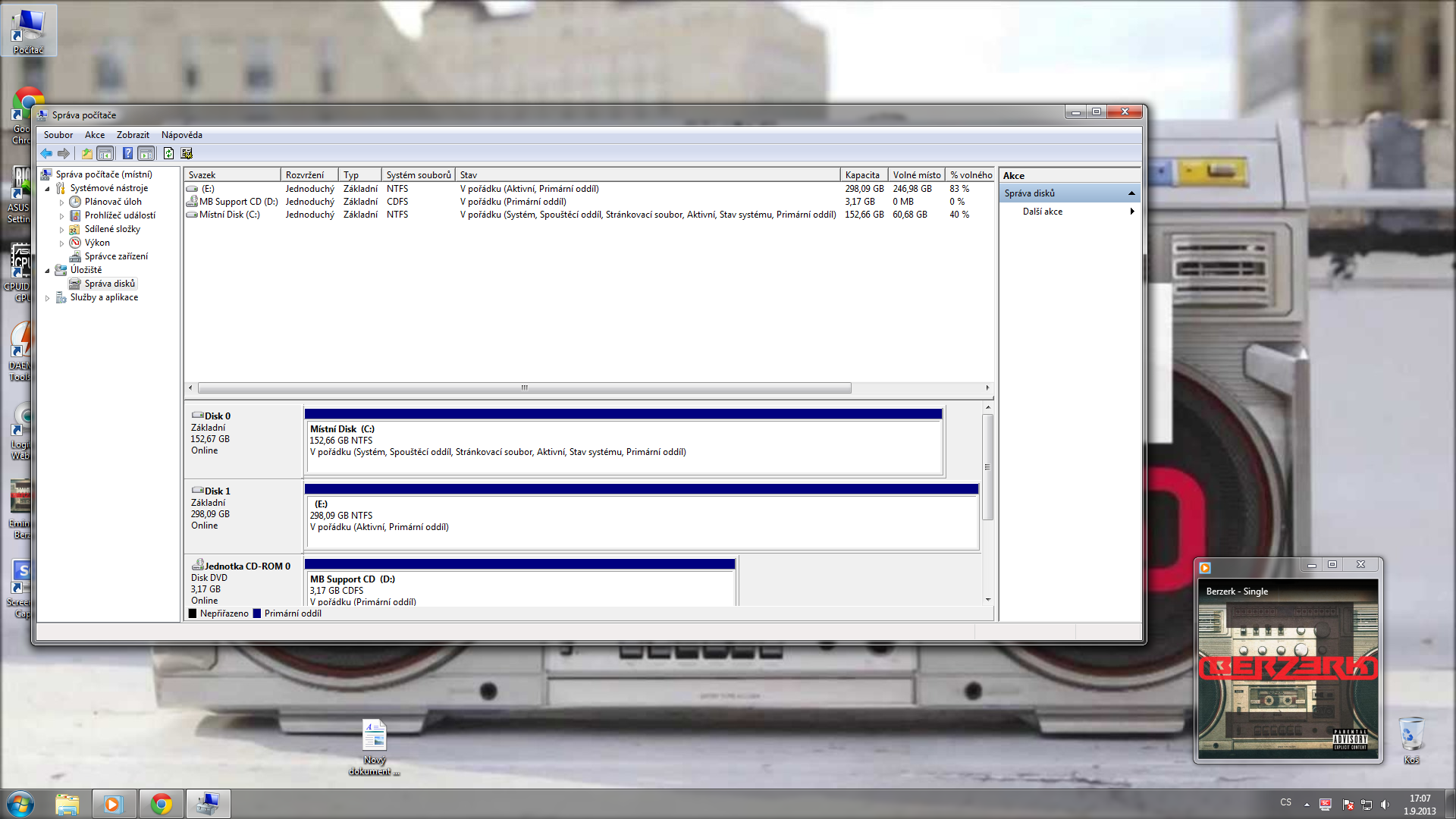Expand the Sdílené složky node
The image size is (1456, 819).
[61, 230]
